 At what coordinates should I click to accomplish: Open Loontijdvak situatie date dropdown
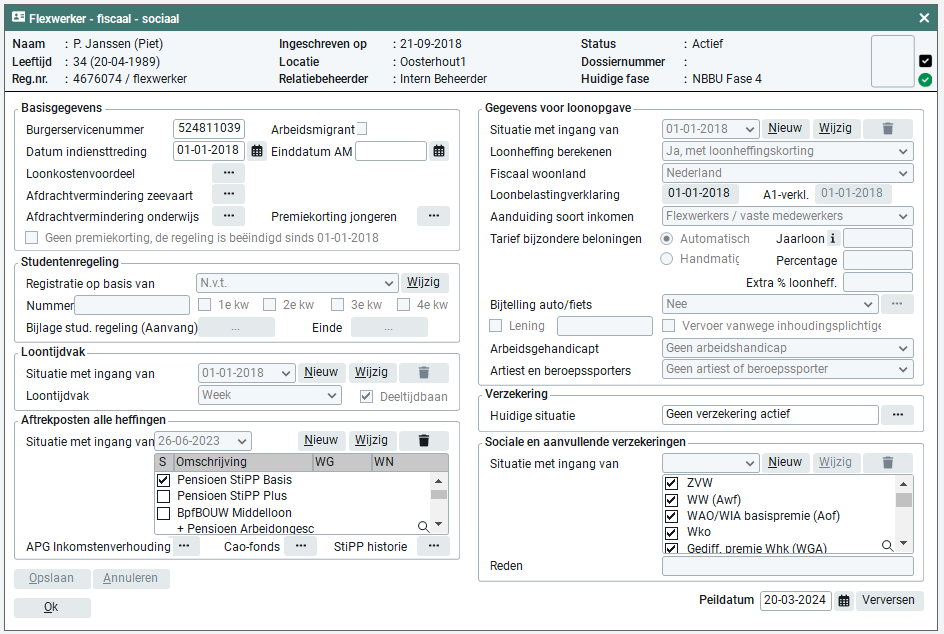pyautogui.click(x=246, y=373)
